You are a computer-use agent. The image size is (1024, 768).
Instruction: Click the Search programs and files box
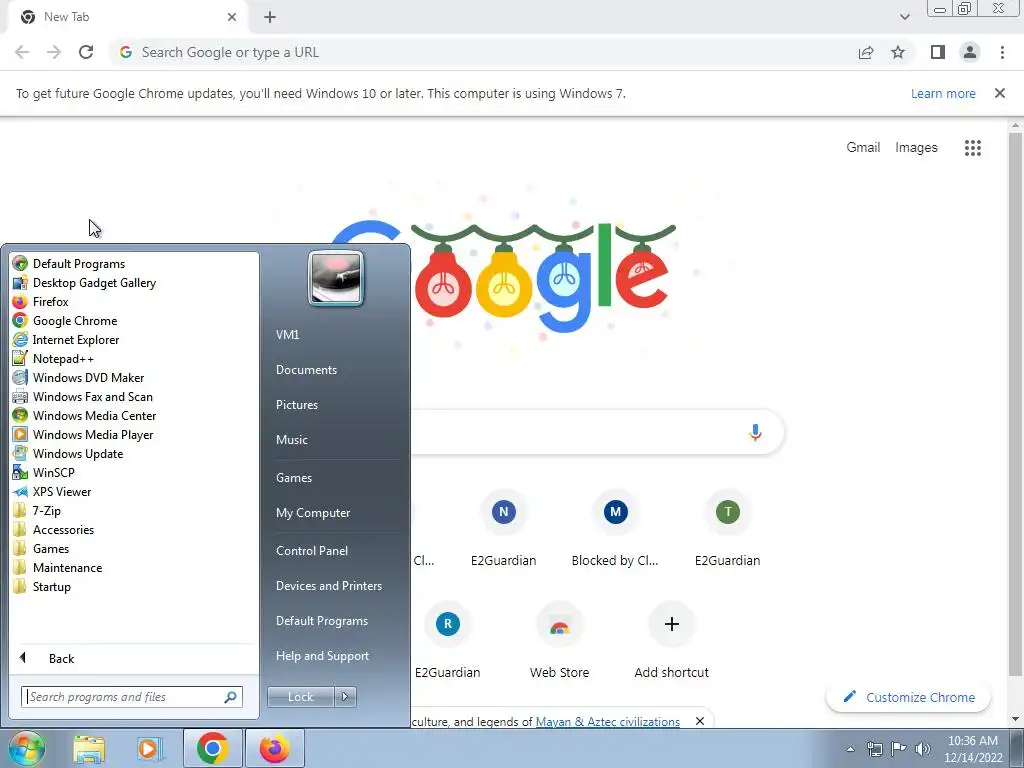click(131, 697)
